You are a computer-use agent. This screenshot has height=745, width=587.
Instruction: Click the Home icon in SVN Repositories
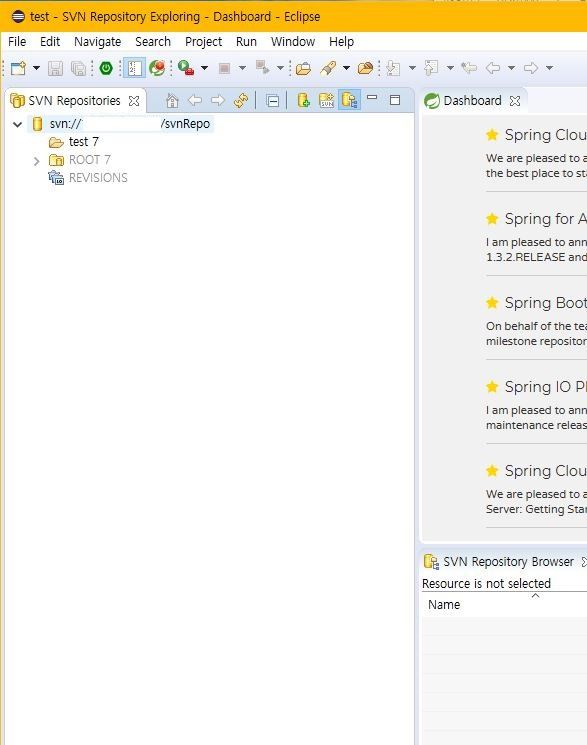172,100
